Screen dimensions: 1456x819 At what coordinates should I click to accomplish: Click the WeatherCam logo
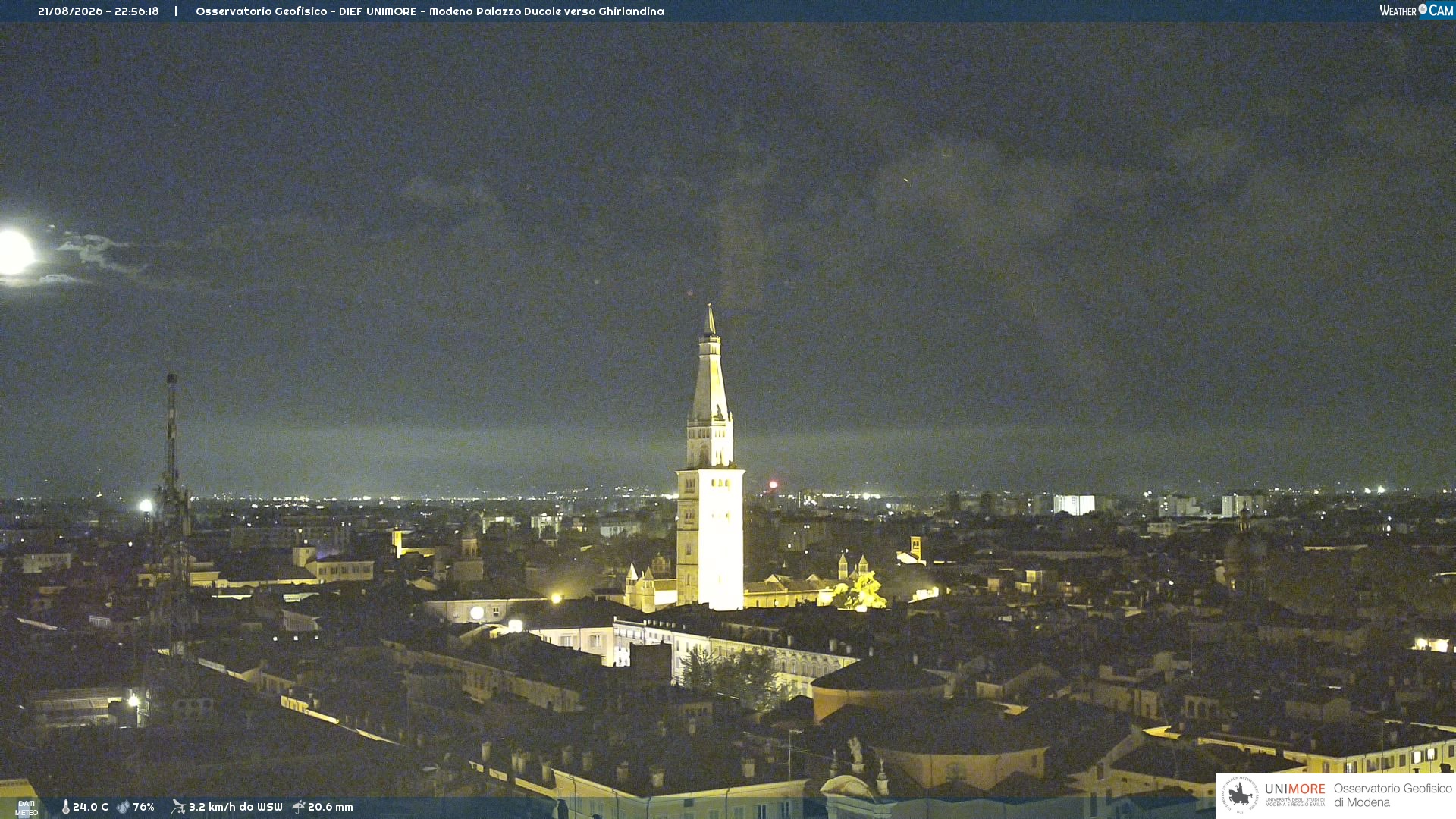point(1416,11)
